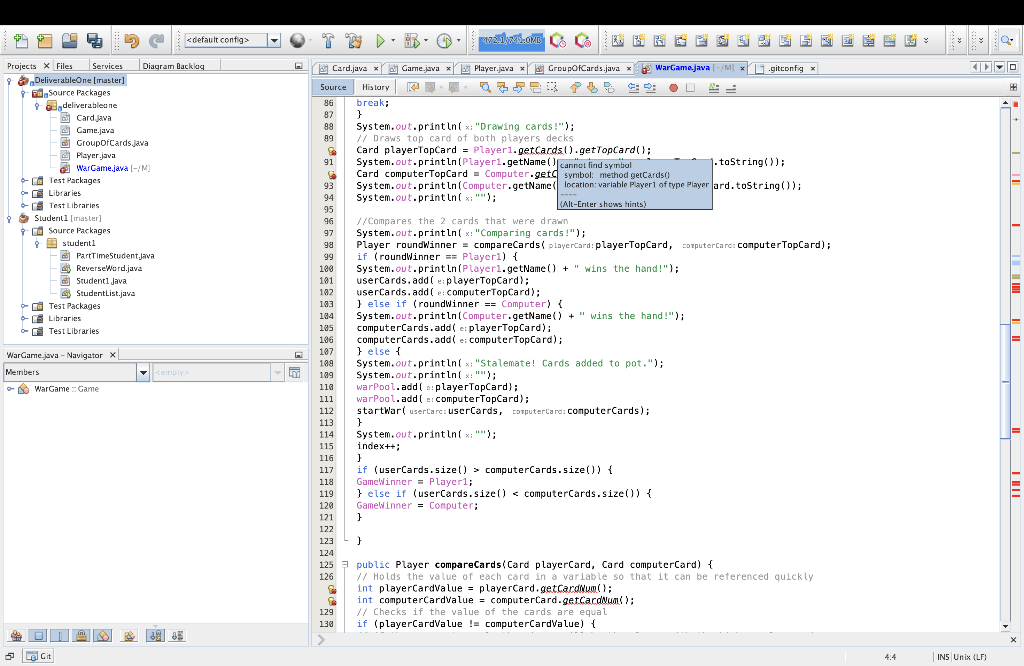Switch to the Services tab
The image size is (1024, 666).
coord(107,66)
